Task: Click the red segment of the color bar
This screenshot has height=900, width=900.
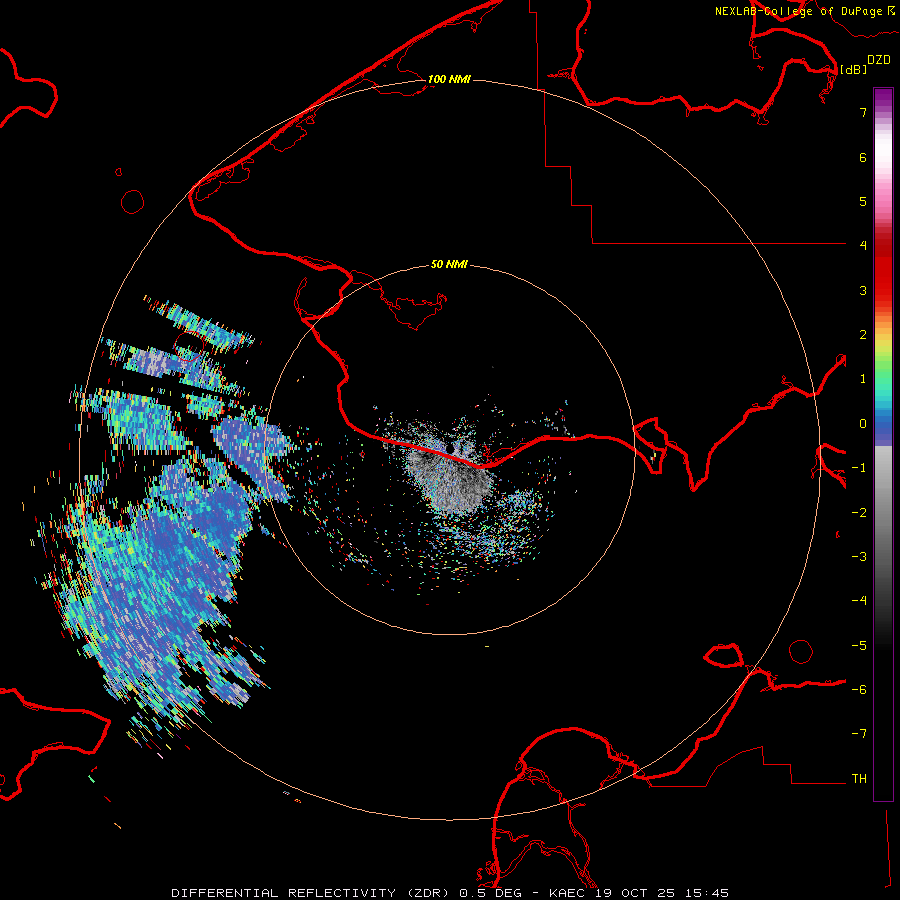Action: click(x=883, y=267)
